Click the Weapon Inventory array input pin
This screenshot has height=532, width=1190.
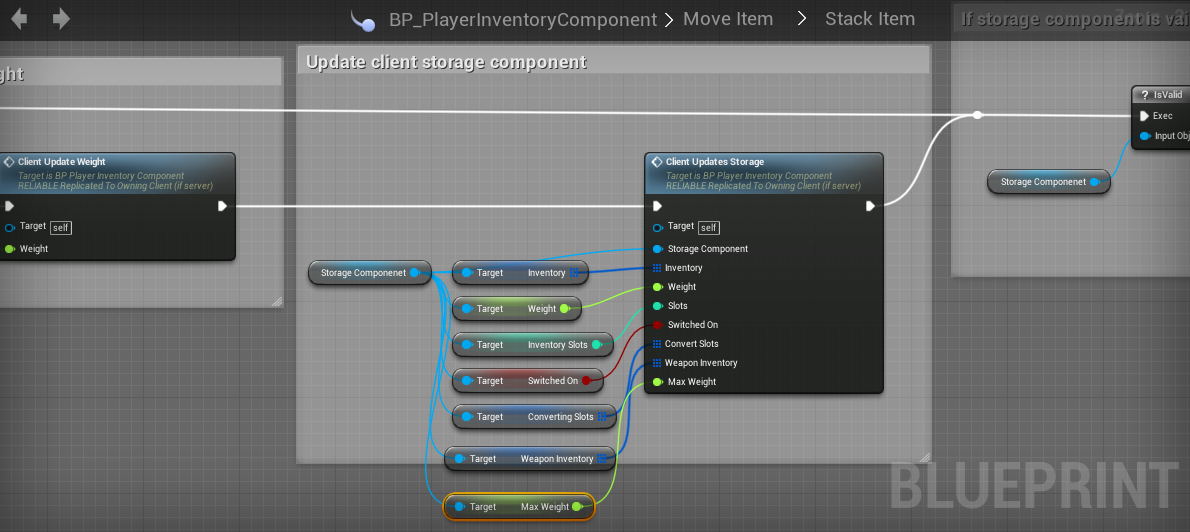point(657,363)
